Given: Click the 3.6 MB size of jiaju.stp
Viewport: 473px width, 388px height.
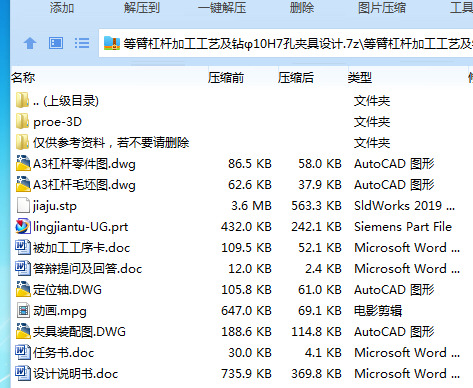Looking at the screenshot, I should (251, 206).
